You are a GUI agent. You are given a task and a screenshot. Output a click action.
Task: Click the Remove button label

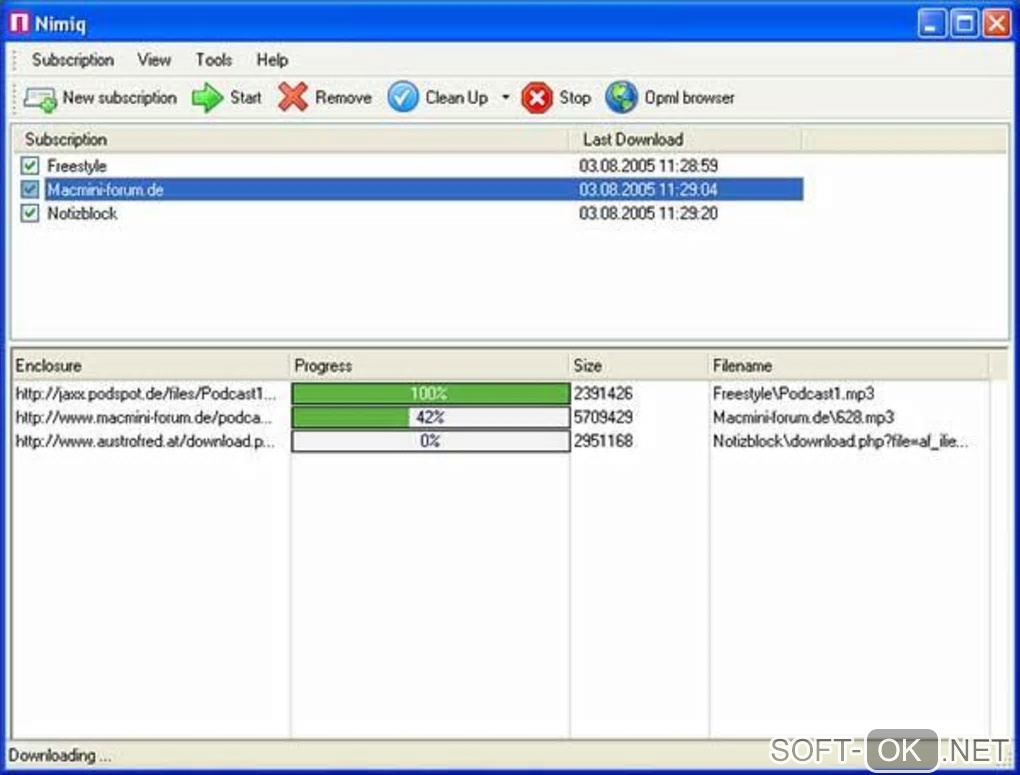pos(343,98)
